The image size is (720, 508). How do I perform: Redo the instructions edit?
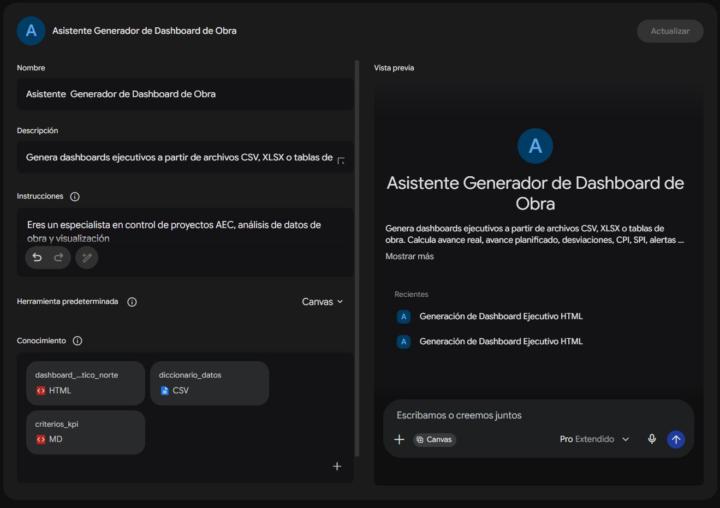point(58,258)
